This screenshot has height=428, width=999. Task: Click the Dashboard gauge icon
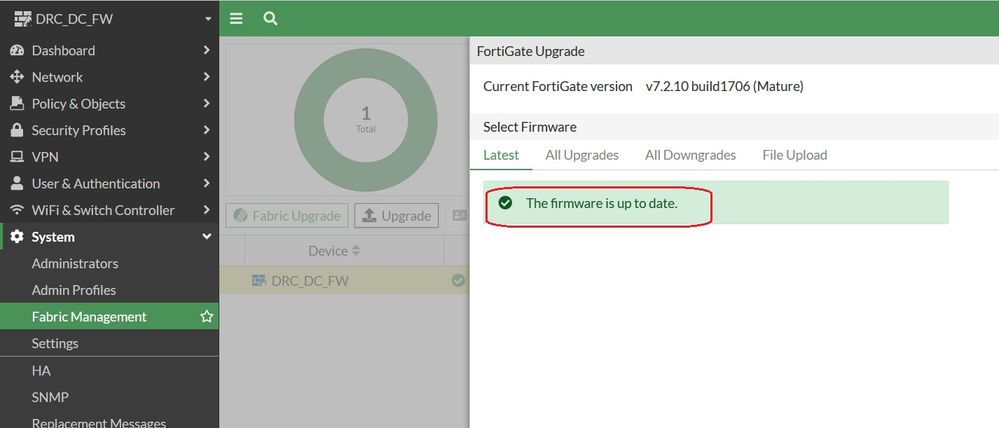[x=16, y=50]
